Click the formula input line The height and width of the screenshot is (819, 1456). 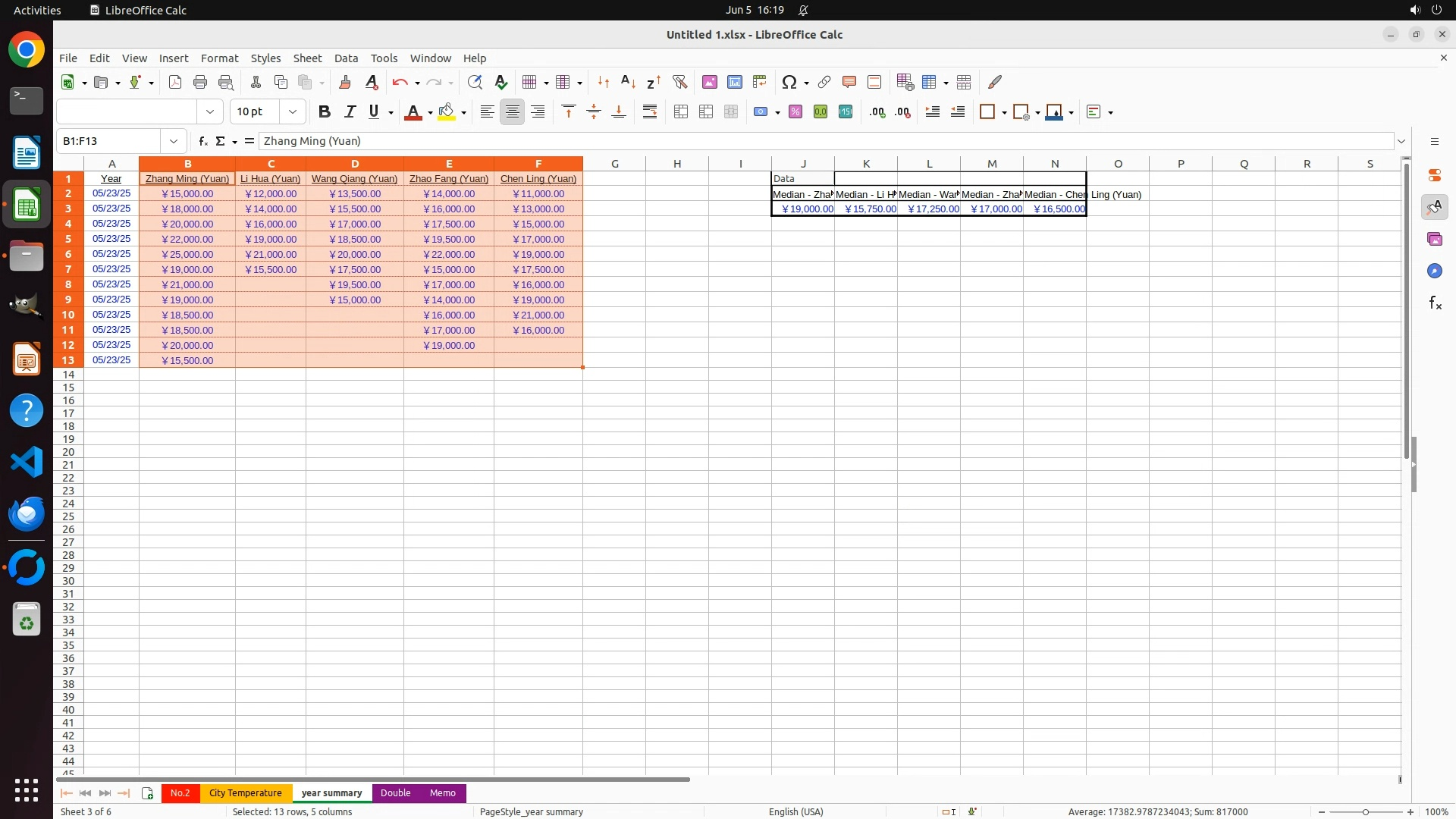[x=825, y=141]
